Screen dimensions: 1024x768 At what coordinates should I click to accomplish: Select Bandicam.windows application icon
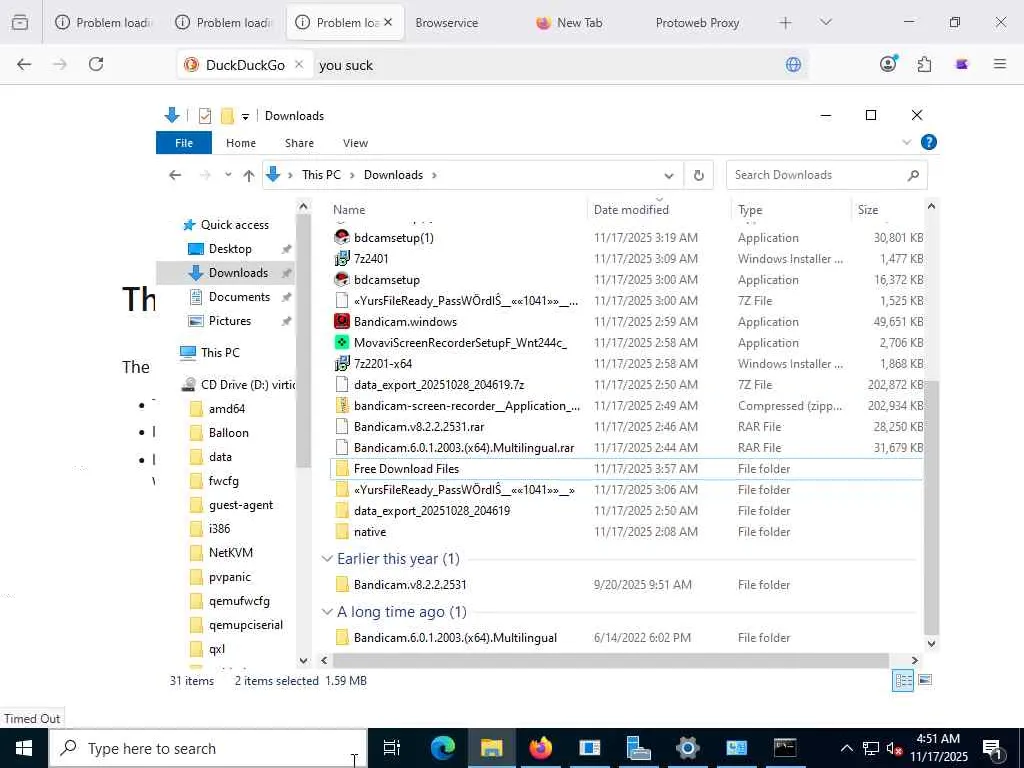[x=342, y=321]
